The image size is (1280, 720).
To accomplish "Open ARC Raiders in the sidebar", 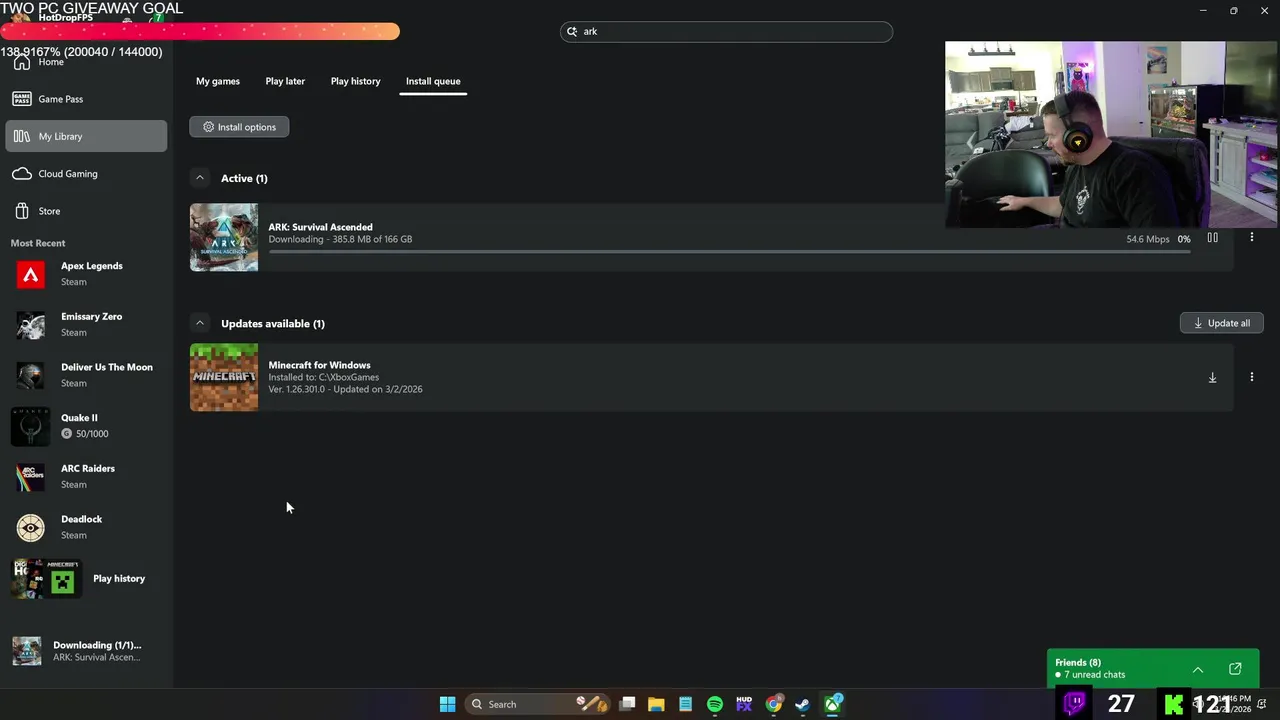I will [x=86, y=476].
